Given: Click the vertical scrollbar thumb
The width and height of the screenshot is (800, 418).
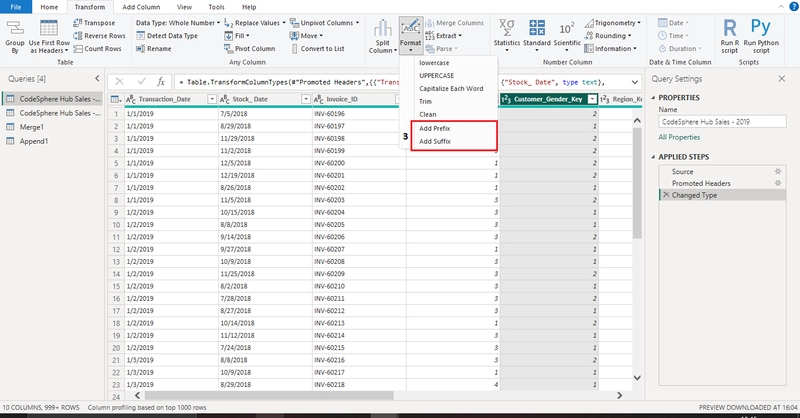Looking at the screenshot, I should (x=637, y=183).
